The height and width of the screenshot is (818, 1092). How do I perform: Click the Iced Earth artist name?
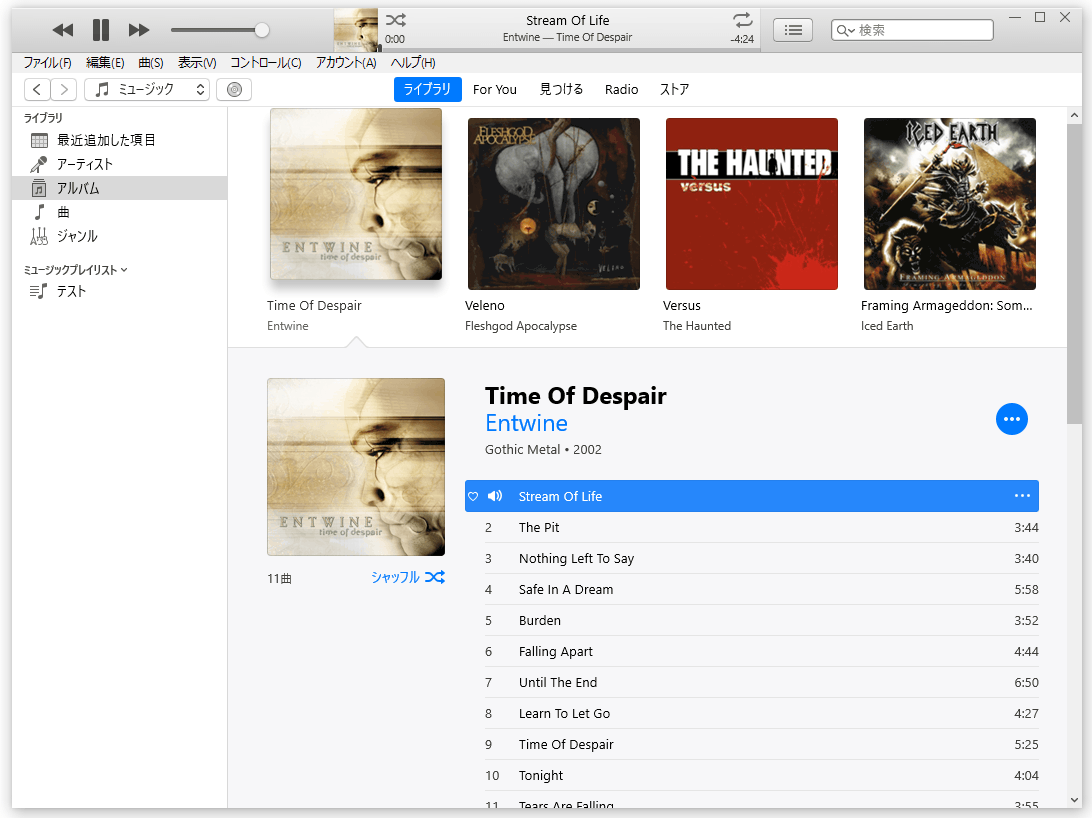[887, 326]
